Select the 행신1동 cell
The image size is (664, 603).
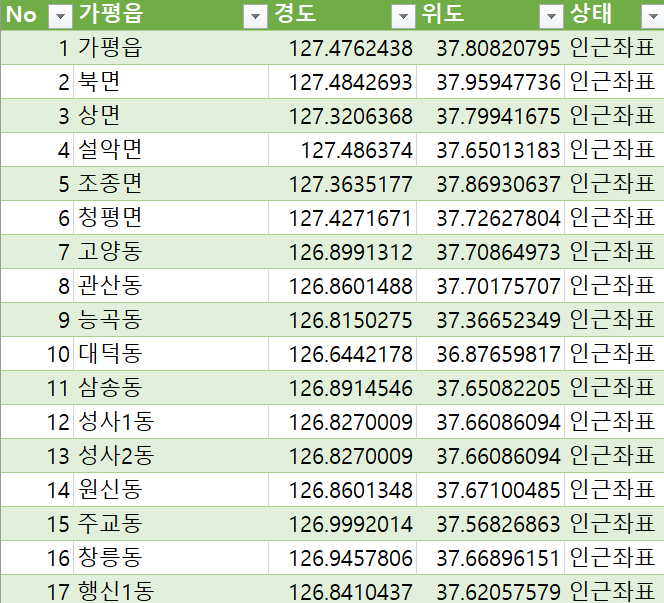point(171,591)
